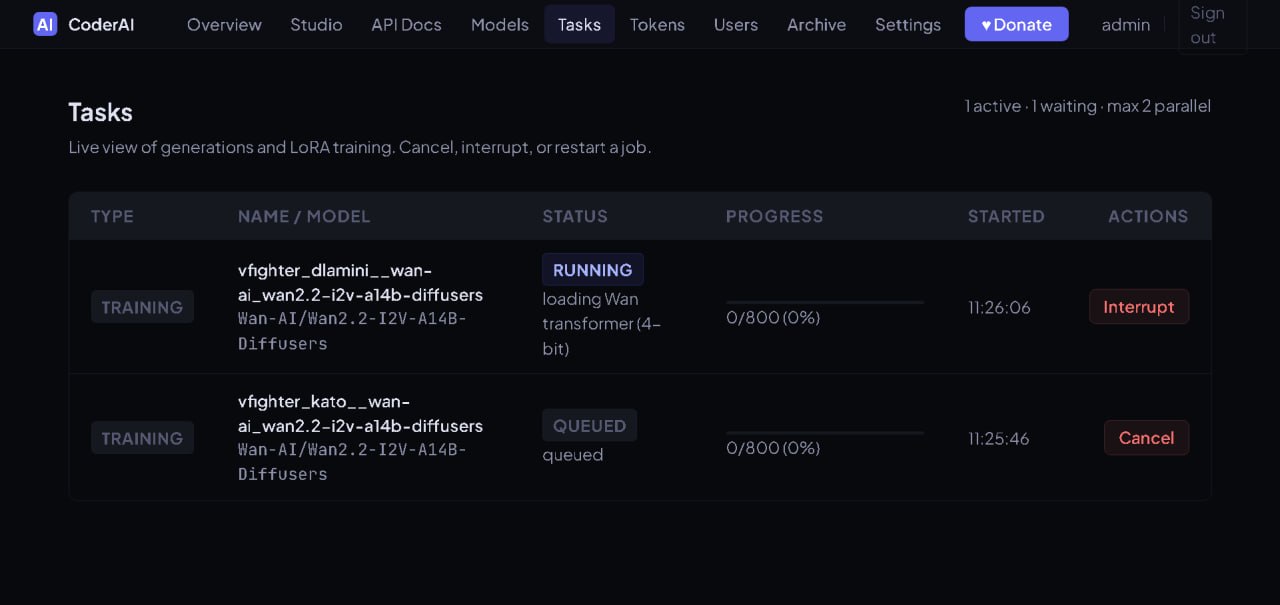1280x605 pixels.
Task: Select the vfighter_kato__wan job name
Action: coord(360,413)
